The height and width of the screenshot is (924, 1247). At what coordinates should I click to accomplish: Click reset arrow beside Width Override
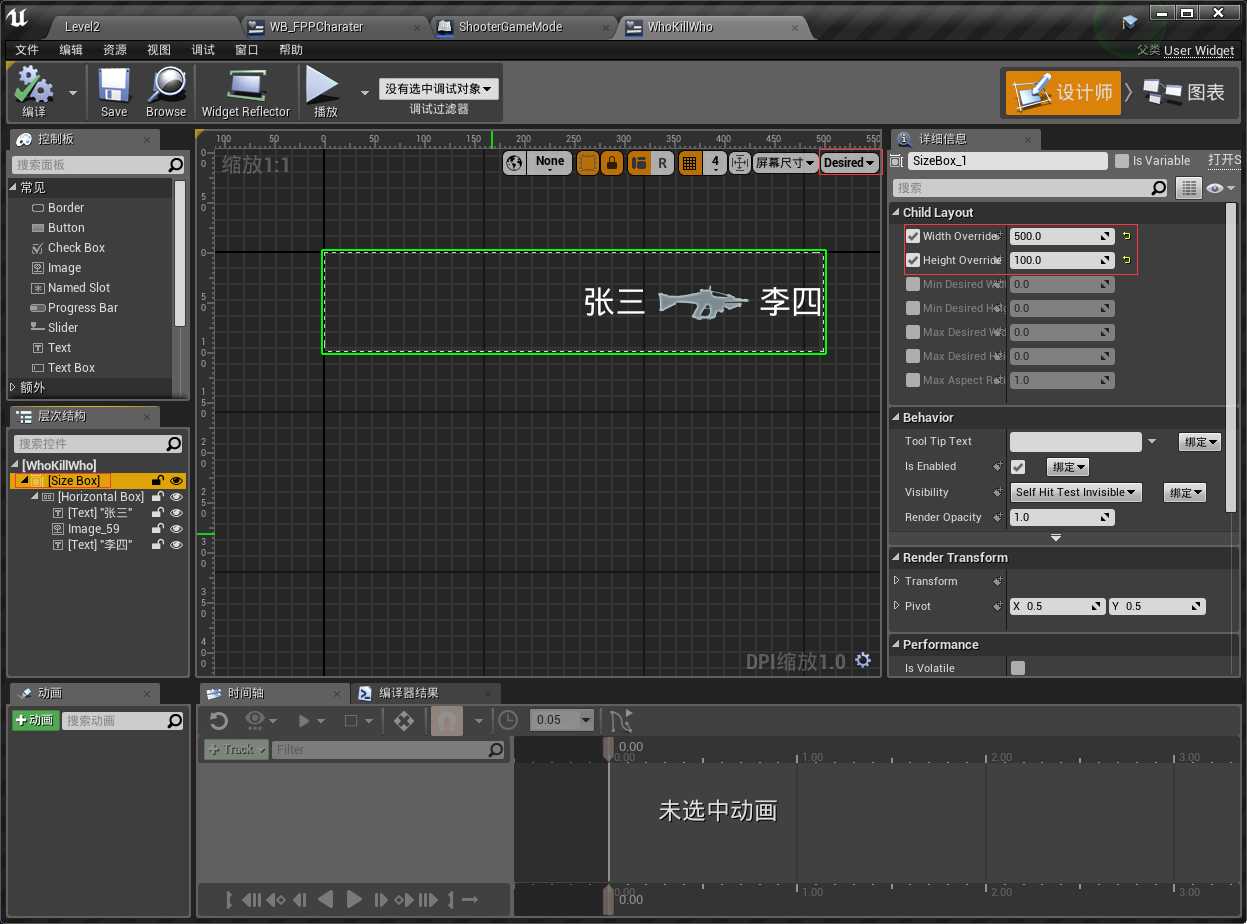pos(1126,236)
